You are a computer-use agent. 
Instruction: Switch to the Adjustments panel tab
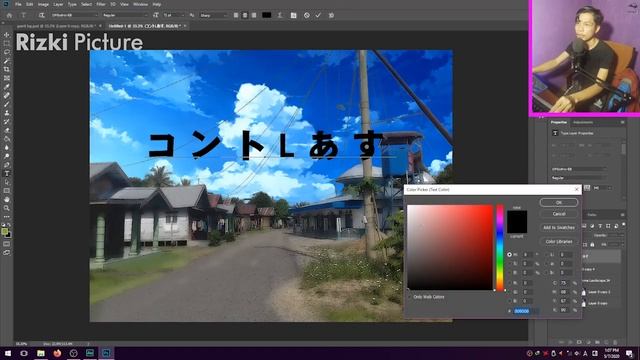(583, 122)
